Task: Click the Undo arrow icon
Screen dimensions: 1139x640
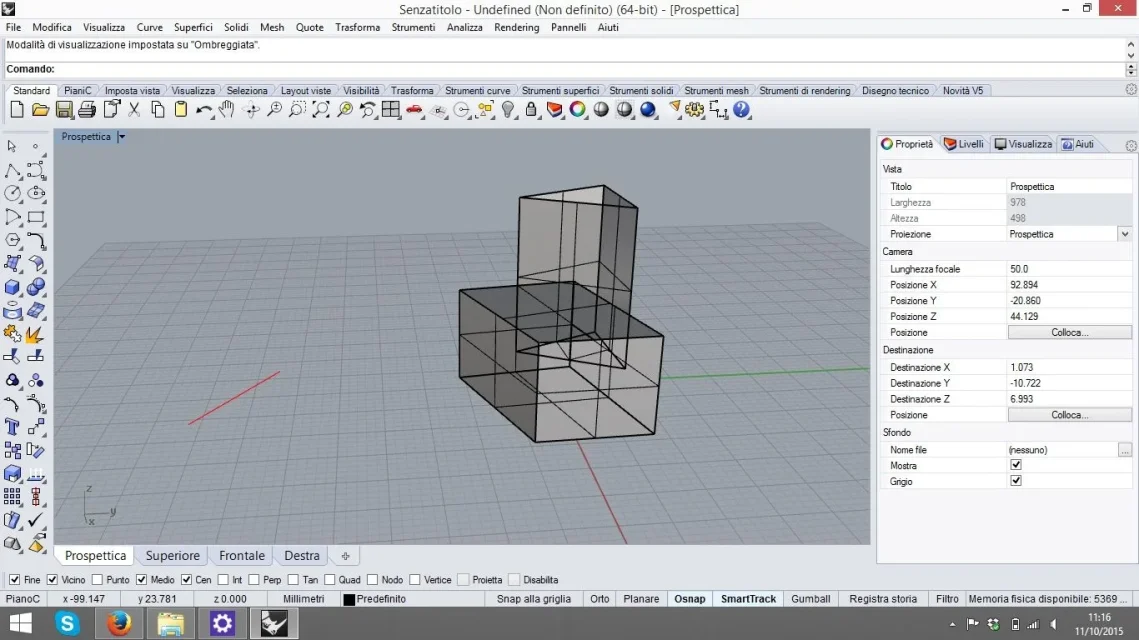Action: coord(204,110)
